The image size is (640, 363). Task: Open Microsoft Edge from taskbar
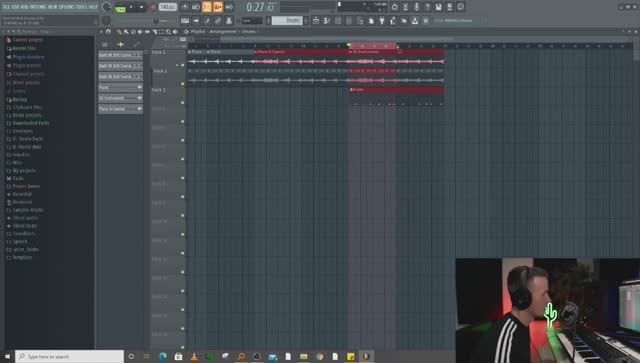tap(163, 356)
